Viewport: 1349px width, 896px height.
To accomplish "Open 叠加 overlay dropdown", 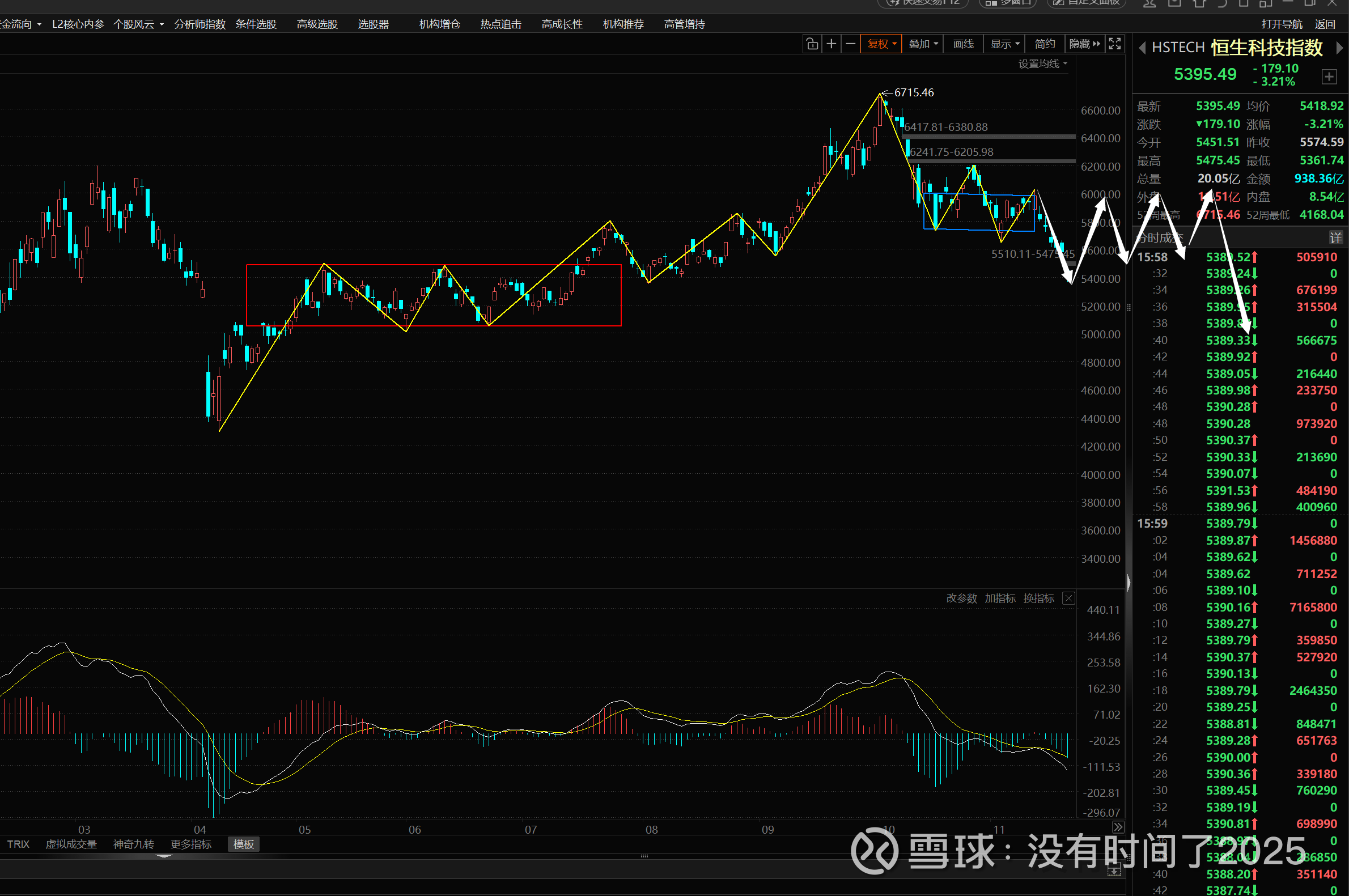I will point(923,44).
